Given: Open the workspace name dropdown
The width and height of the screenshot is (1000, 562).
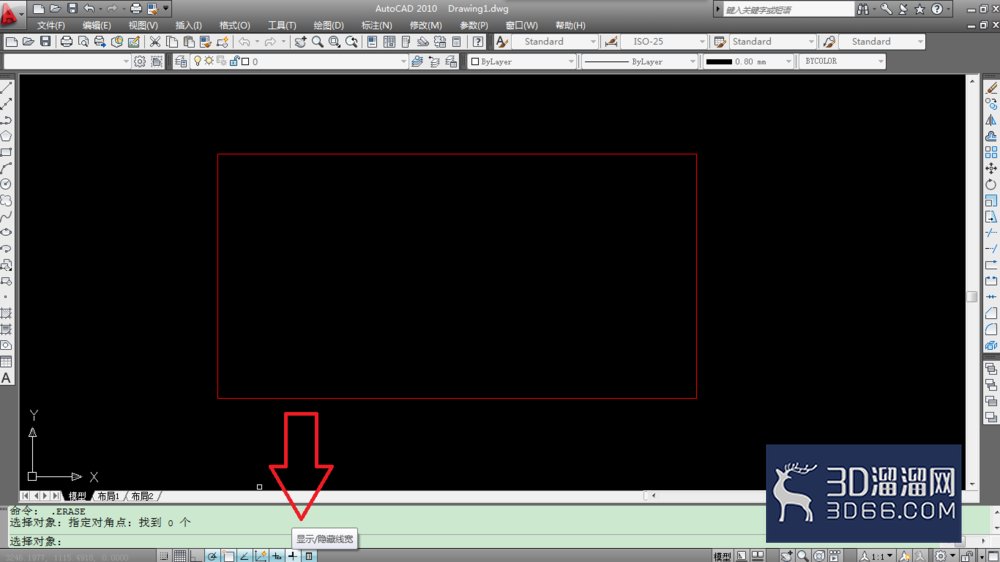Looking at the screenshot, I should (x=67, y=61).
